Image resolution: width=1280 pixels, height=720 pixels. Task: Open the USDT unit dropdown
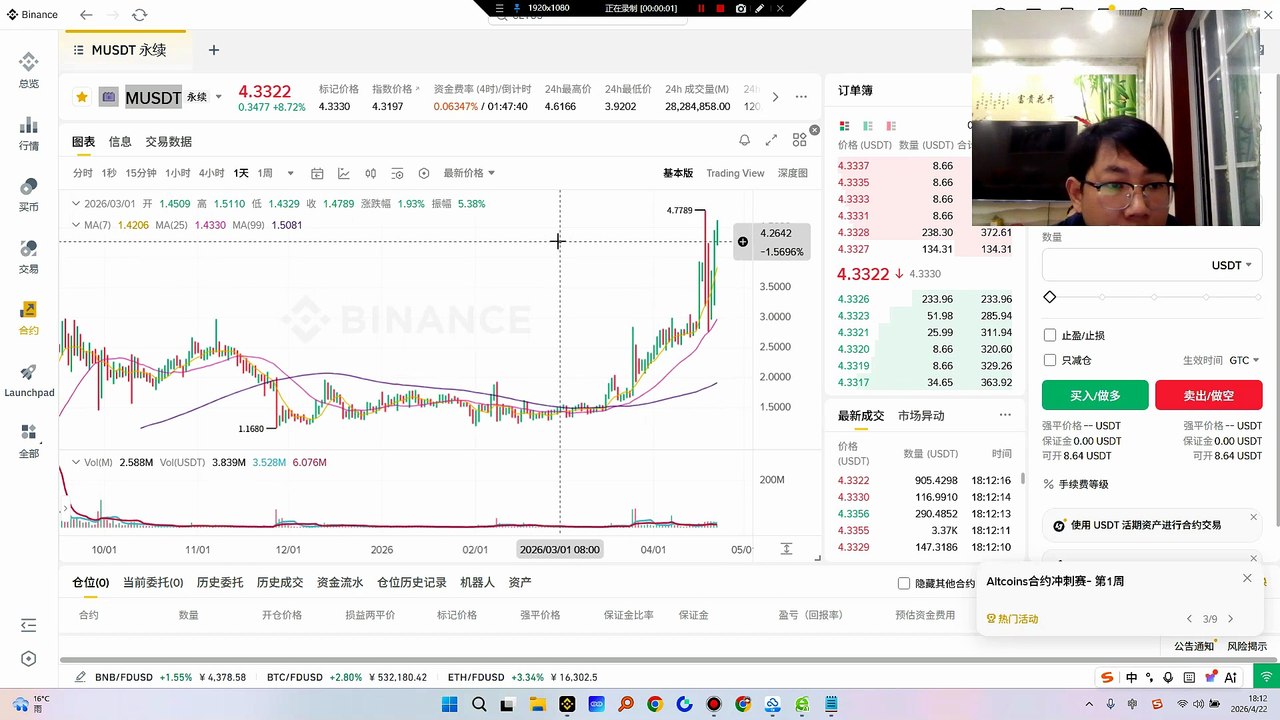(x=1232, y=265)
